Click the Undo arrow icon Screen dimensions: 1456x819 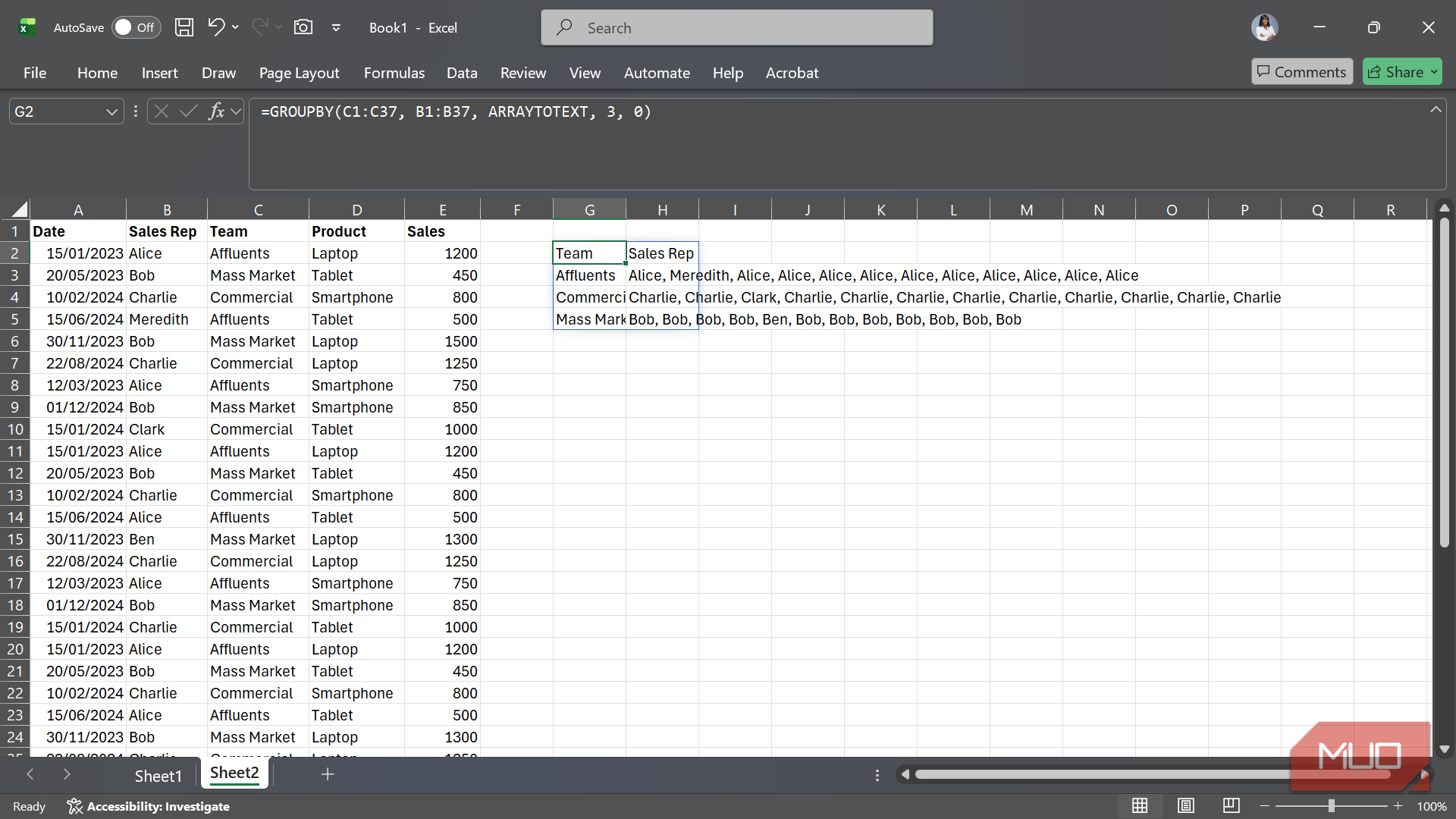pos(216,27)
